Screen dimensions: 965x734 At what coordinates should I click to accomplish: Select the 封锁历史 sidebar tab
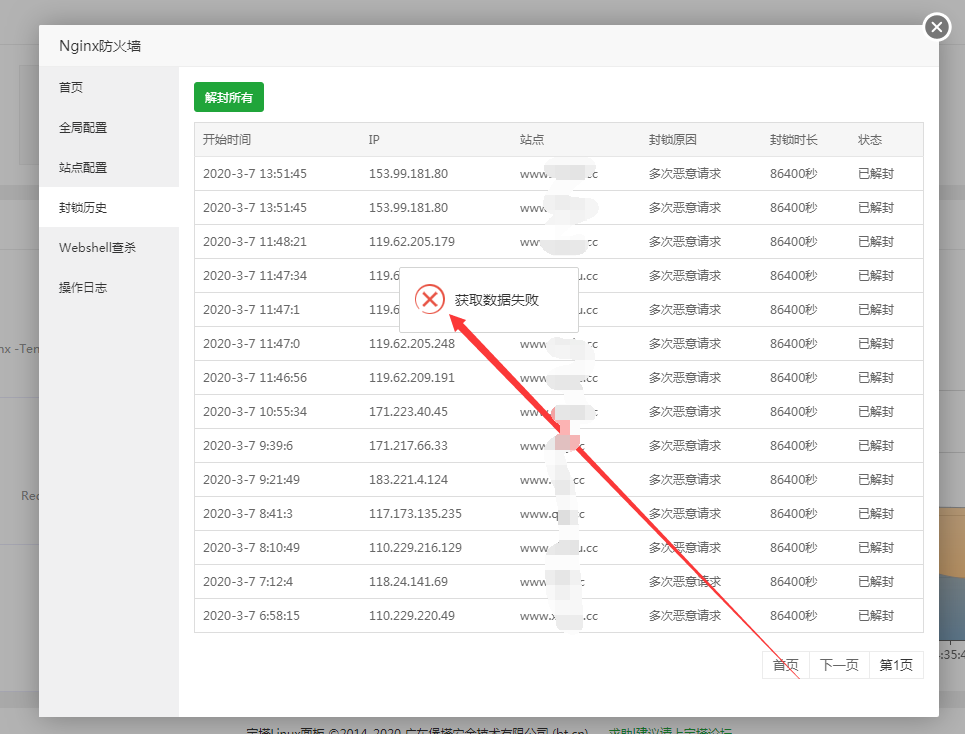tap(83, 208)
